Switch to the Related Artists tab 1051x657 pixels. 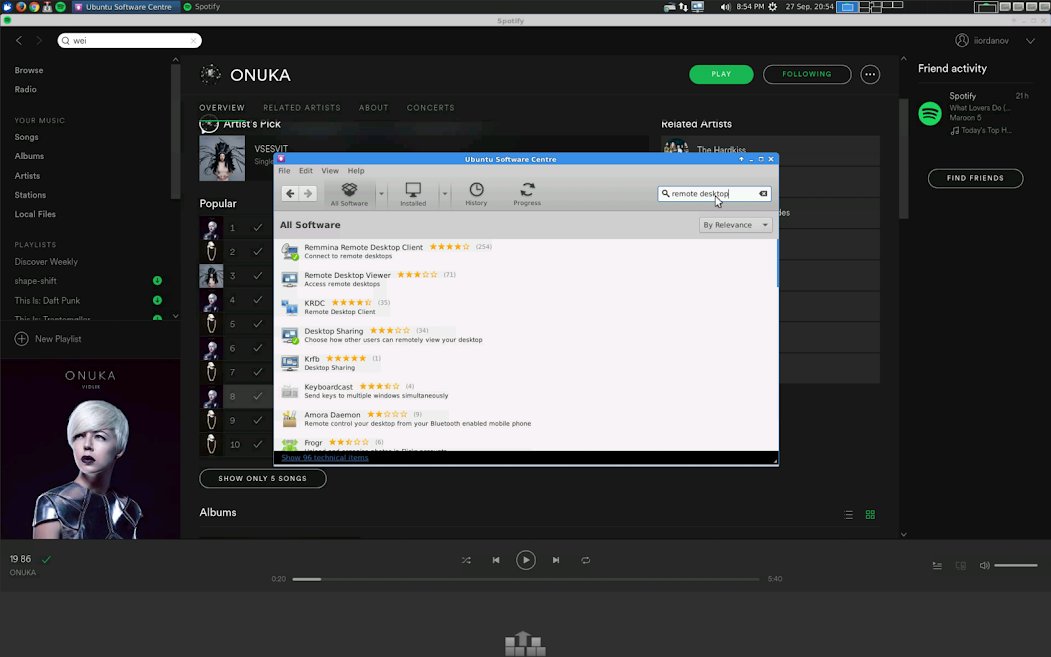click(302, 108)
